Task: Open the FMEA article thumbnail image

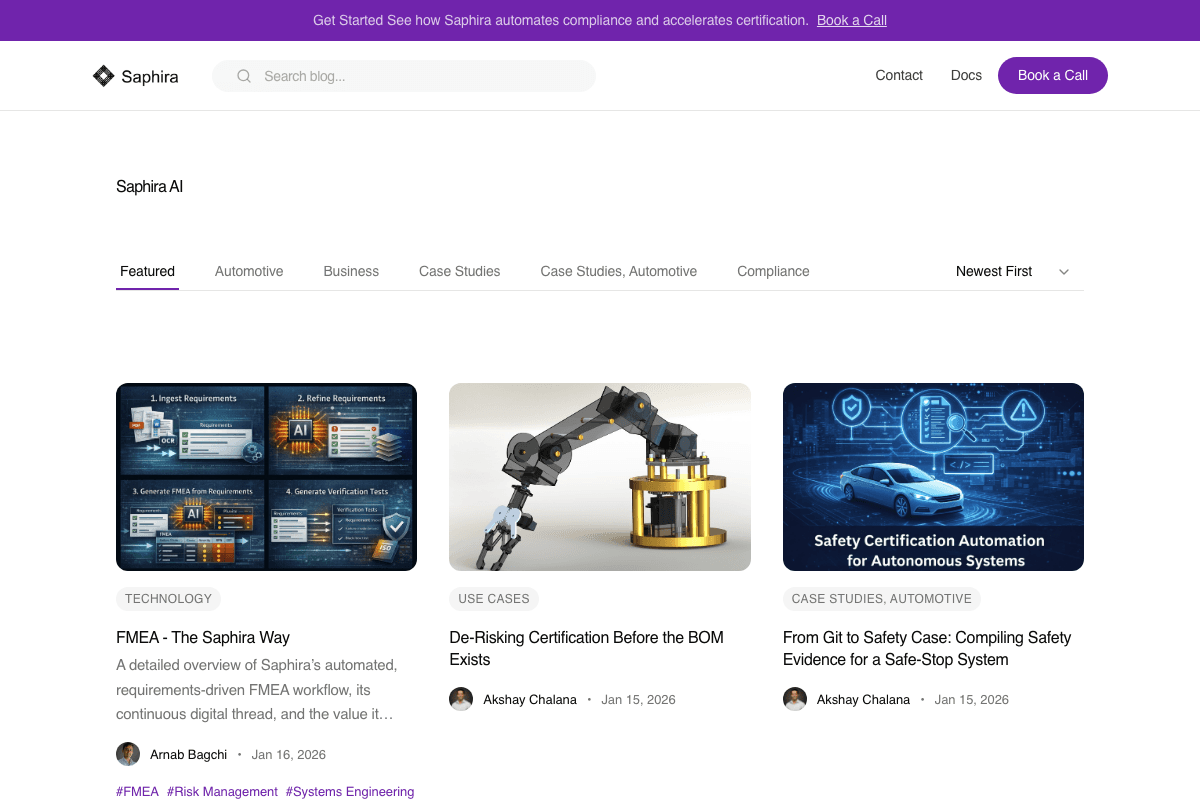Action: (x=266, y=476)
